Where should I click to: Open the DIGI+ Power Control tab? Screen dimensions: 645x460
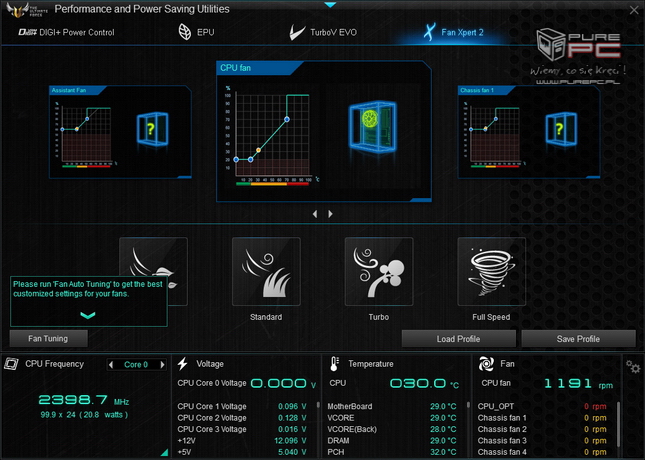(x=66, y=32)
